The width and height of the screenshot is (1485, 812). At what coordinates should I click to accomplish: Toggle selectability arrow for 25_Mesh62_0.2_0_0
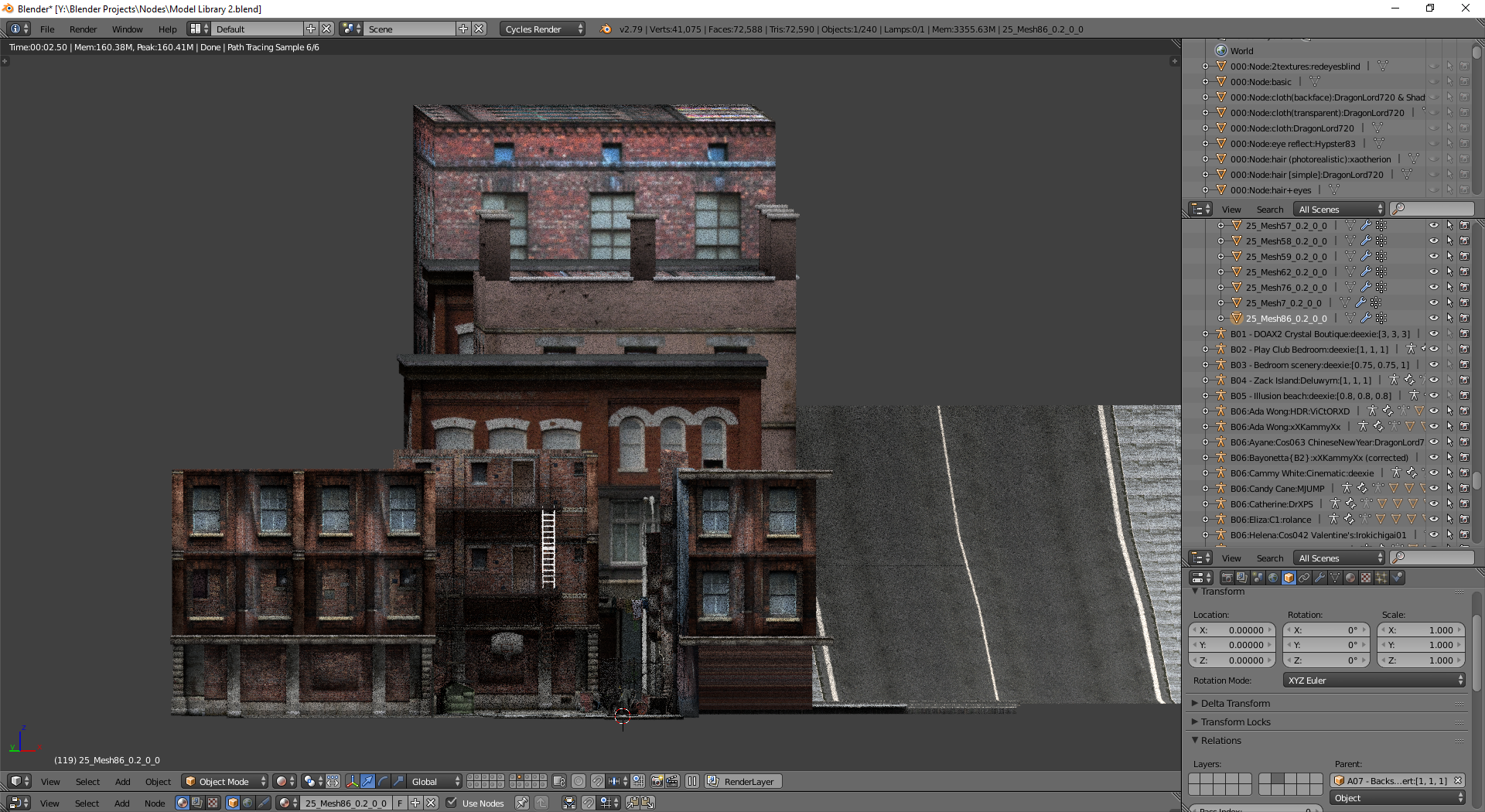click(1449, 272)
